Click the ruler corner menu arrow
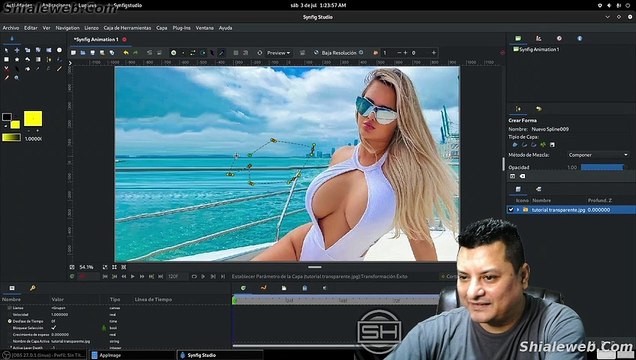The height and width of the screenshot is (360, 636). 70,63
